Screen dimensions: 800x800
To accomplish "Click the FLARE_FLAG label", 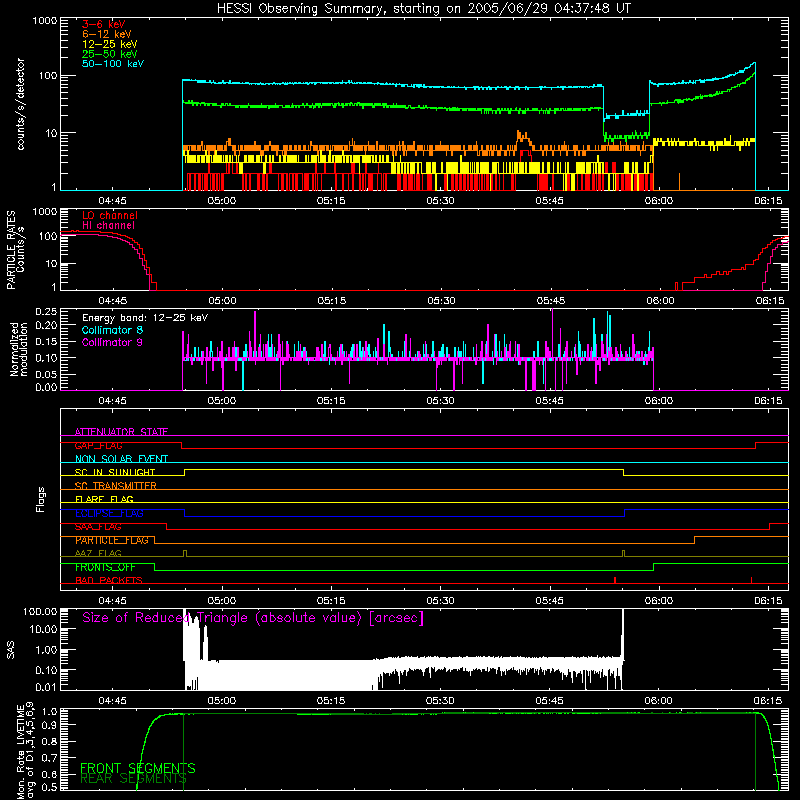I will [x=104, y=499].
